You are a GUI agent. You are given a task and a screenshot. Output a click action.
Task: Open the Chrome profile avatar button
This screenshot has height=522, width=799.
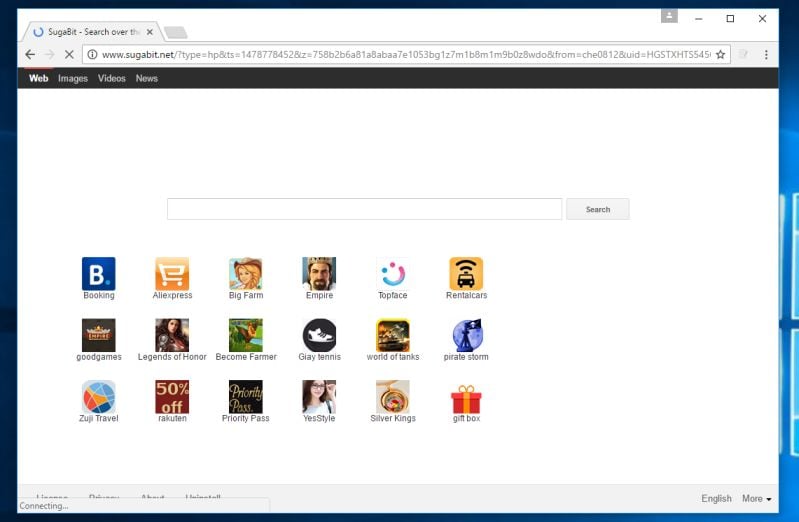pyautogui.click(x=669, y=16)
